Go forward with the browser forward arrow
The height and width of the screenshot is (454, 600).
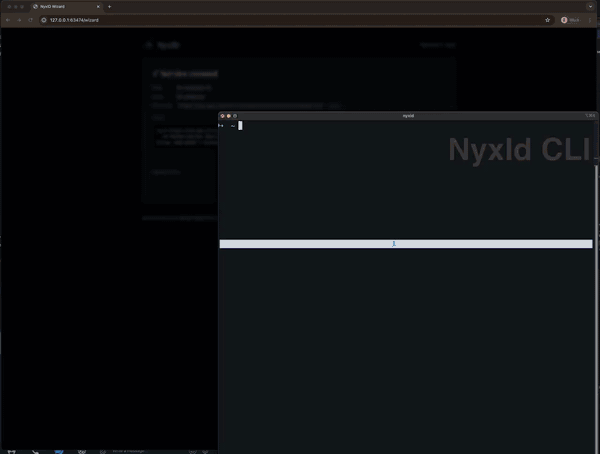click(19, 20)
